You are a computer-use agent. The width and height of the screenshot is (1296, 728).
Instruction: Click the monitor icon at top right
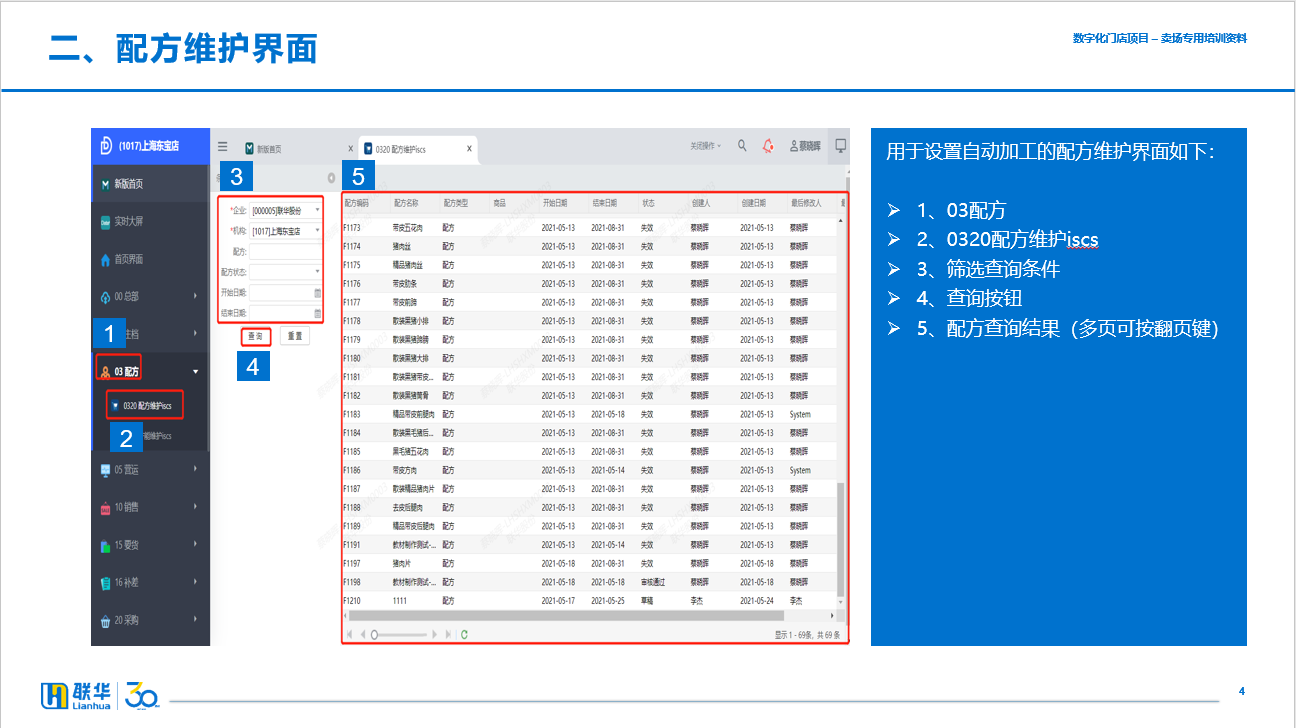(841, 145)
